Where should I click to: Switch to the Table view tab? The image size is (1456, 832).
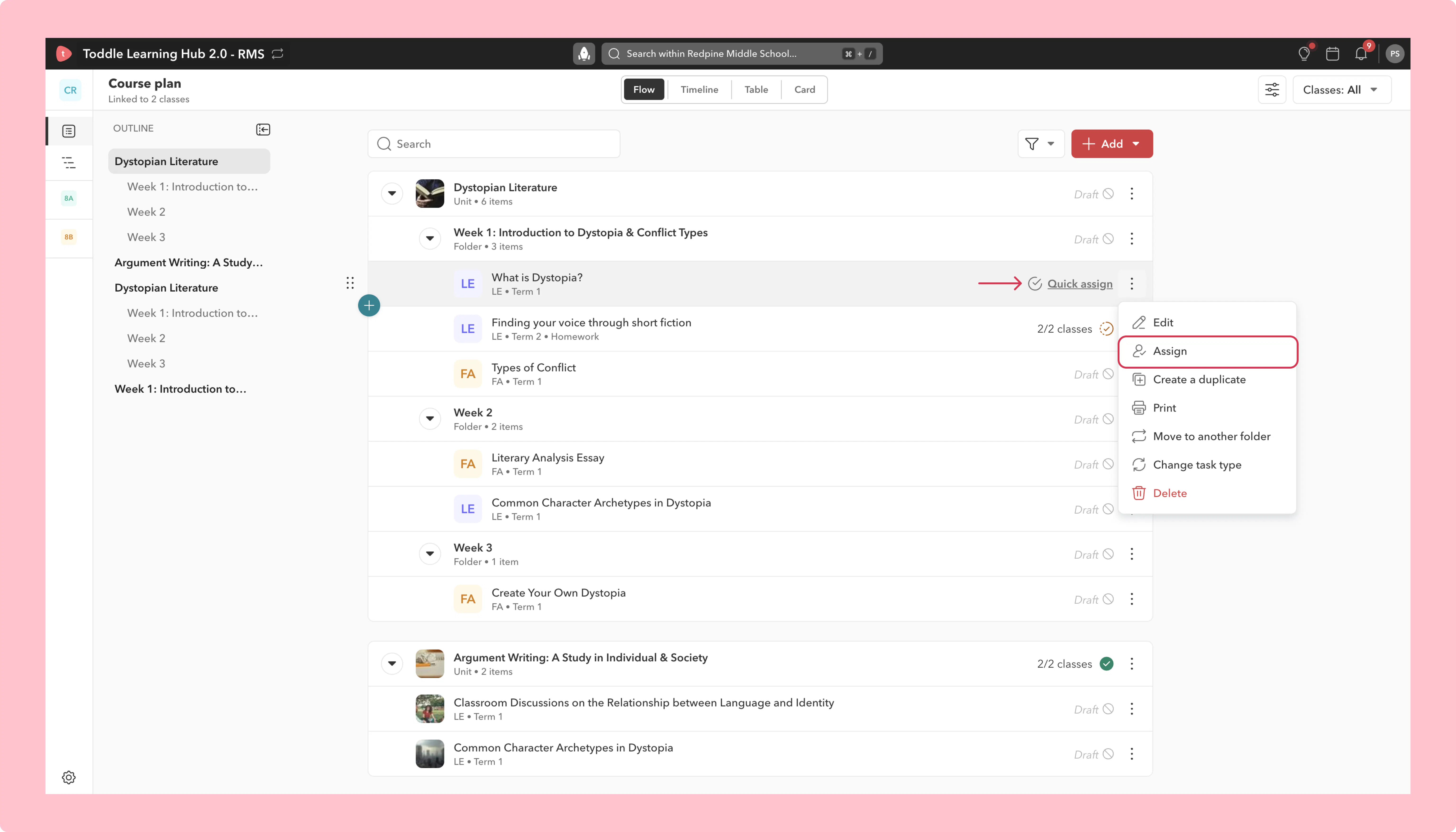pos(755,90)
